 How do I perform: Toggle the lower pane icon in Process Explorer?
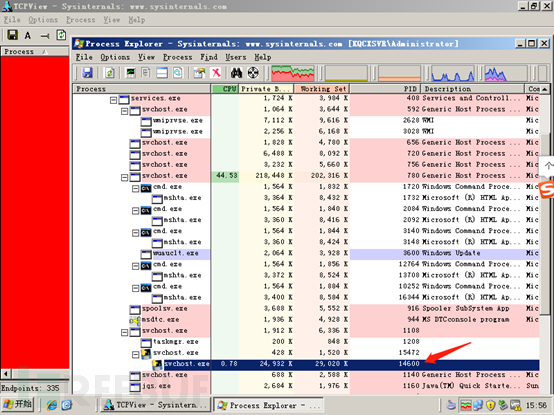click(162, 73)
